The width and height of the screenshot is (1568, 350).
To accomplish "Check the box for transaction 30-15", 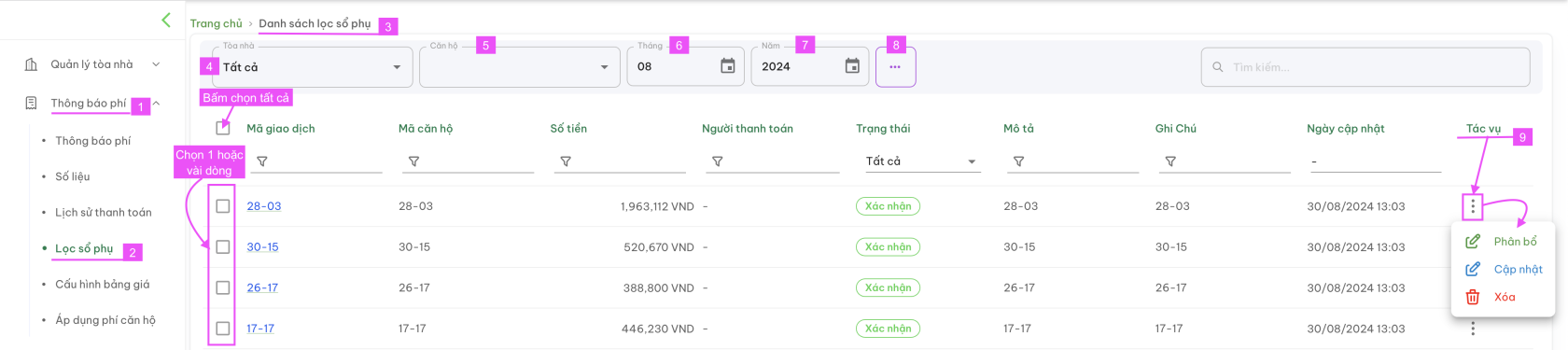I will tap(222, 247).
